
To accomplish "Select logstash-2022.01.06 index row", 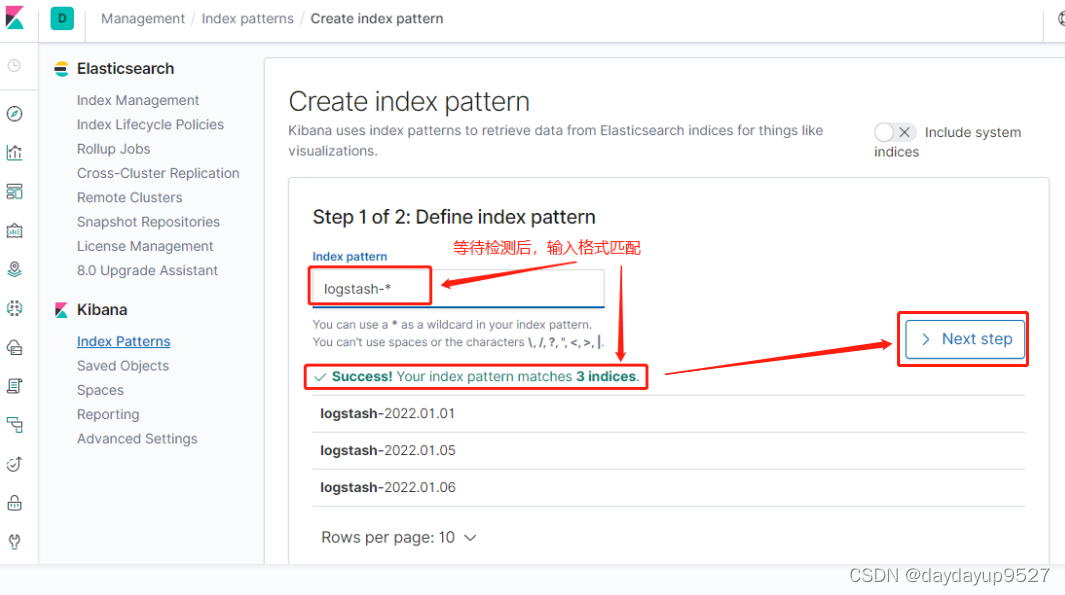I will tap(668, 488).
